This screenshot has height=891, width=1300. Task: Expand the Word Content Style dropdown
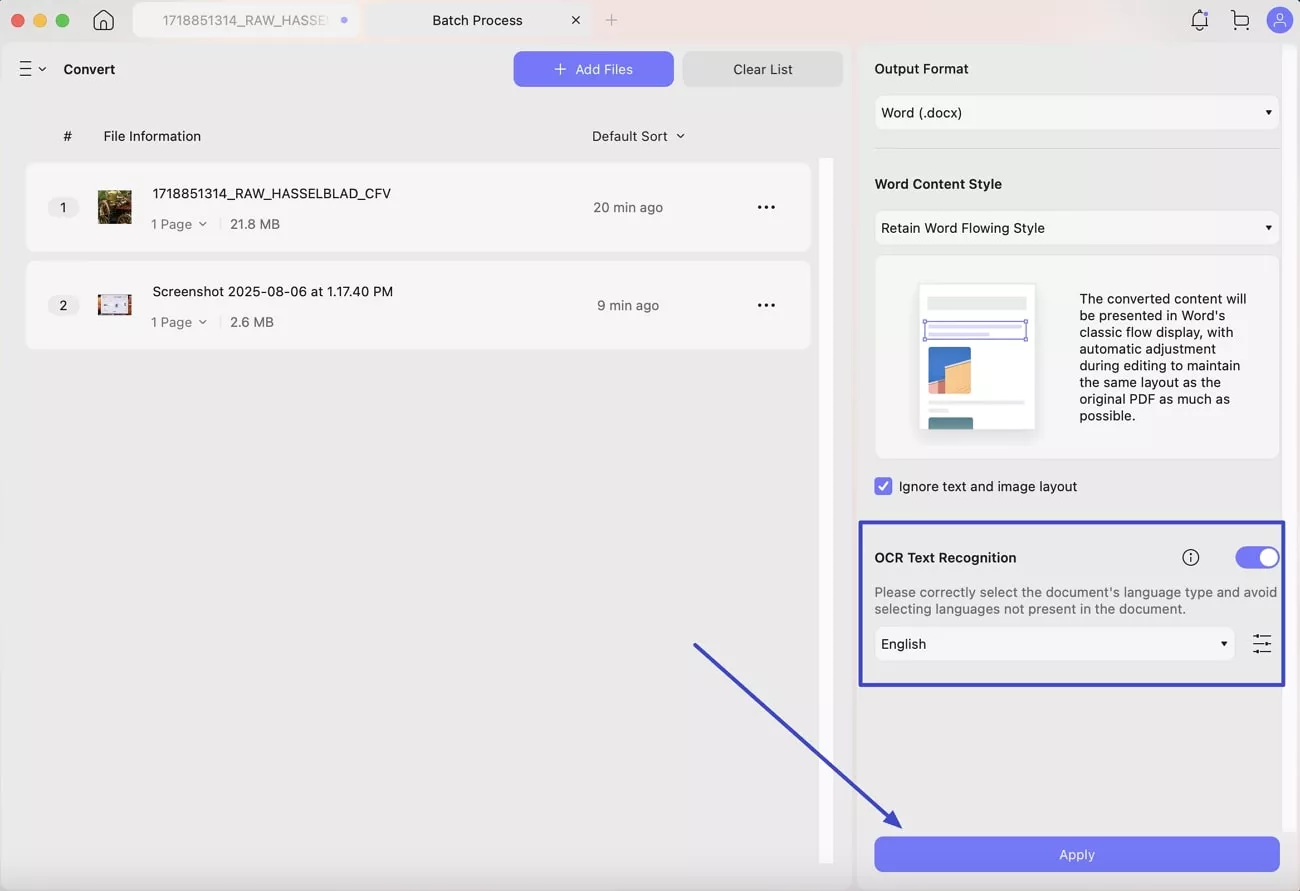click(1076, 228)
